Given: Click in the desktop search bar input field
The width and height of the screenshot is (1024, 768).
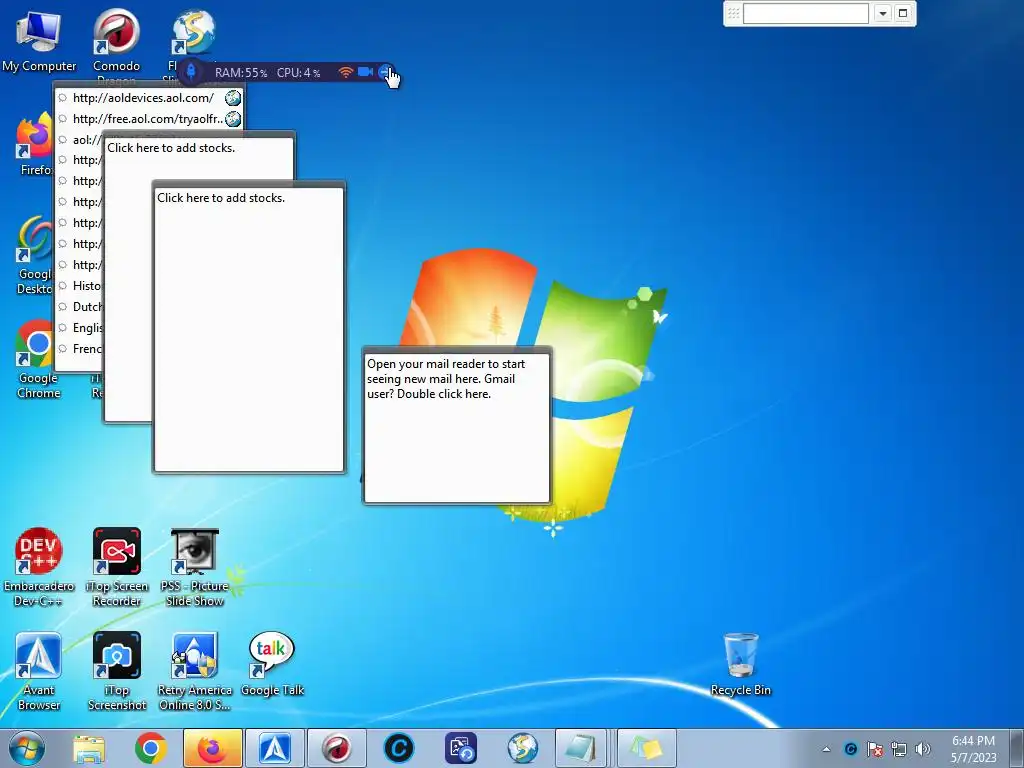Looking at the screenshot, I should pyautogui.click(x=805, y=13).
